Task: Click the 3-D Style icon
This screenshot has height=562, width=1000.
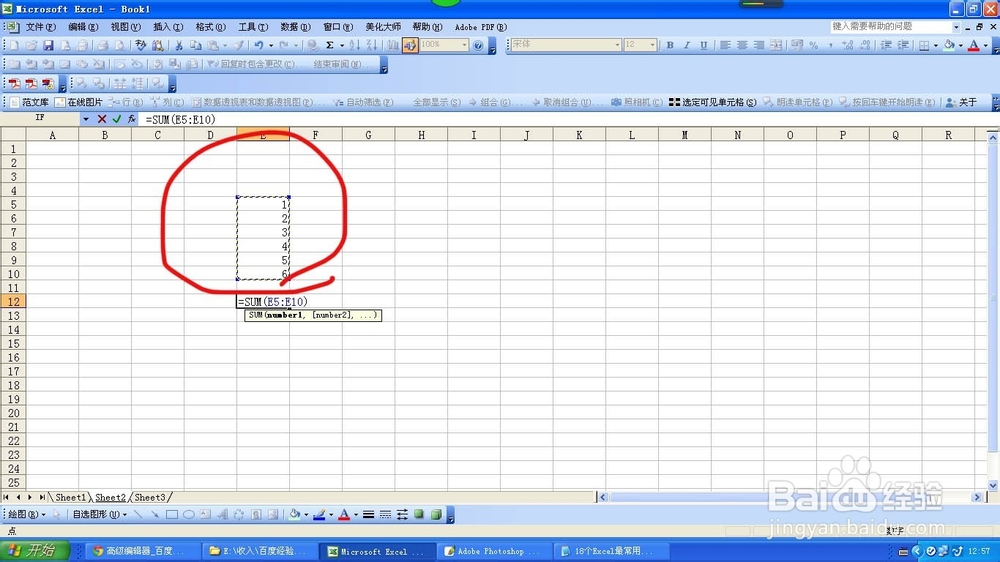Action: click(436, 514)
